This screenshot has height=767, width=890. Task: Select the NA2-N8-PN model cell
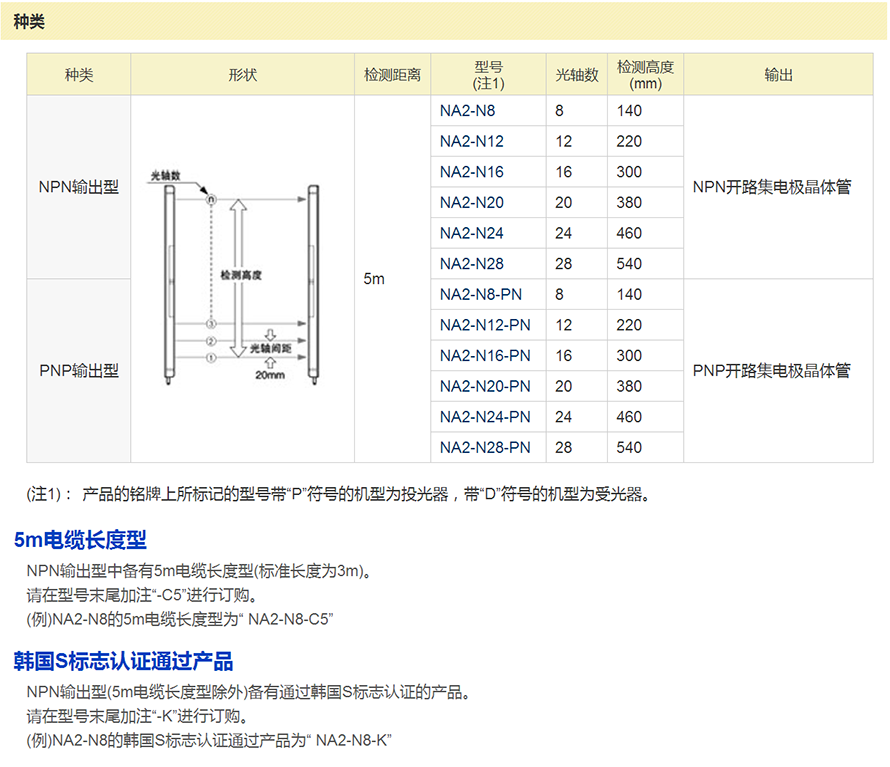click(482, 295)
